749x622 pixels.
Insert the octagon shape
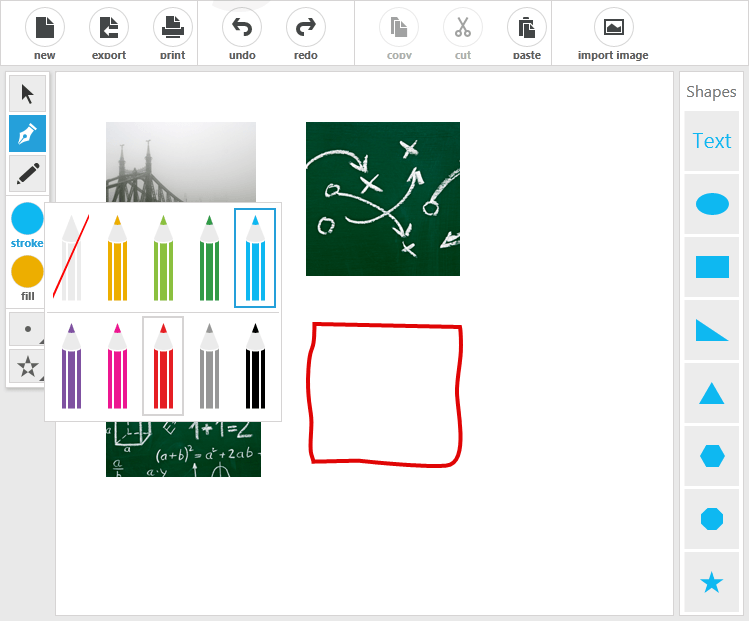[712, 519]
